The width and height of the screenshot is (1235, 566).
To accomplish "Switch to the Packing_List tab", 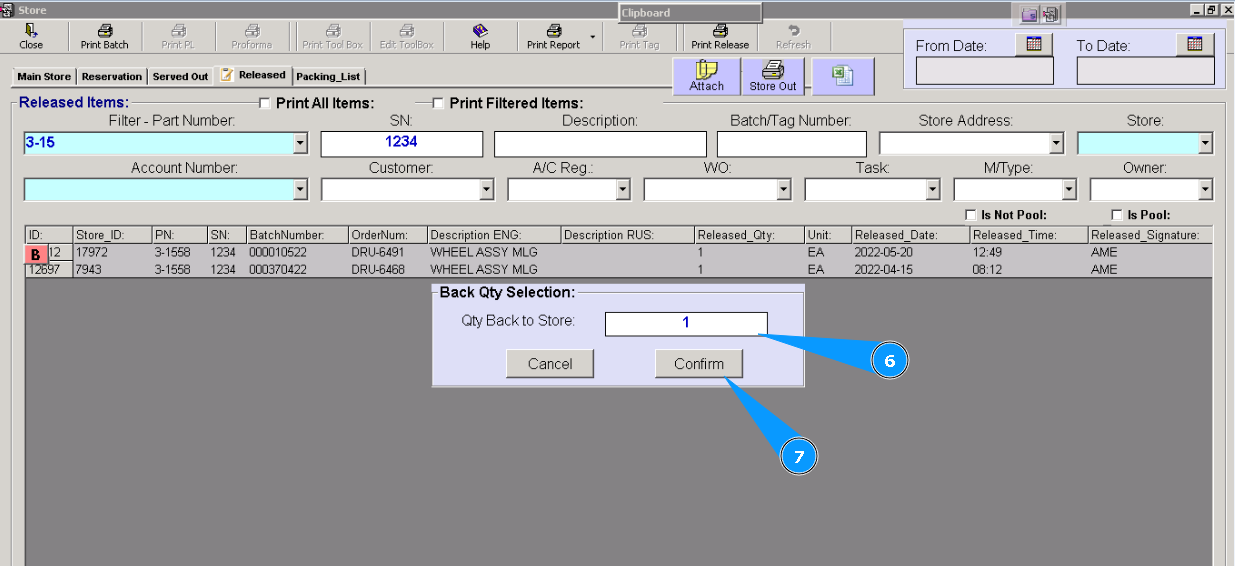I will [x=328, y=77].
